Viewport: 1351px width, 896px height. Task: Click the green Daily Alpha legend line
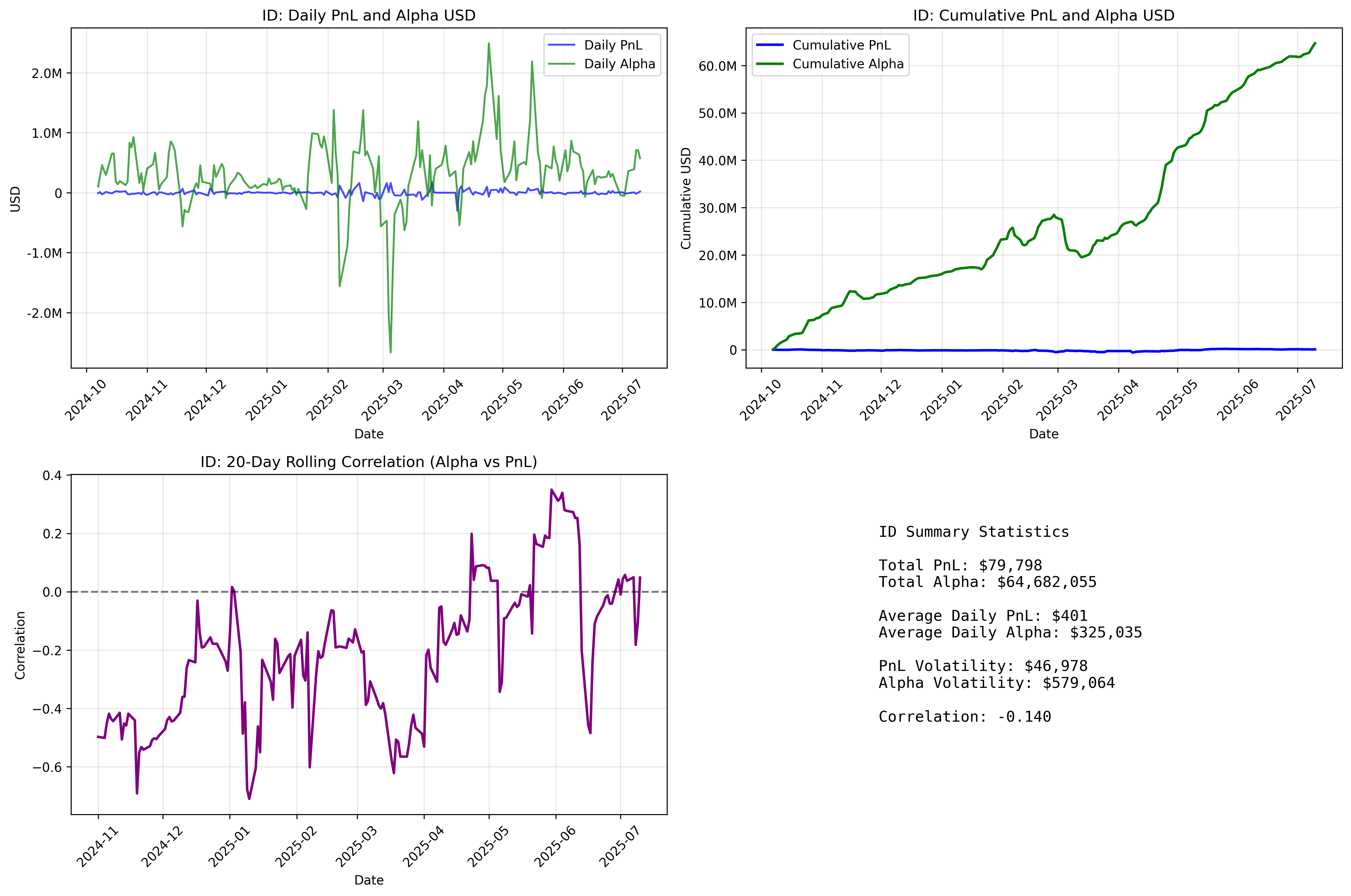tap(562, 64)
